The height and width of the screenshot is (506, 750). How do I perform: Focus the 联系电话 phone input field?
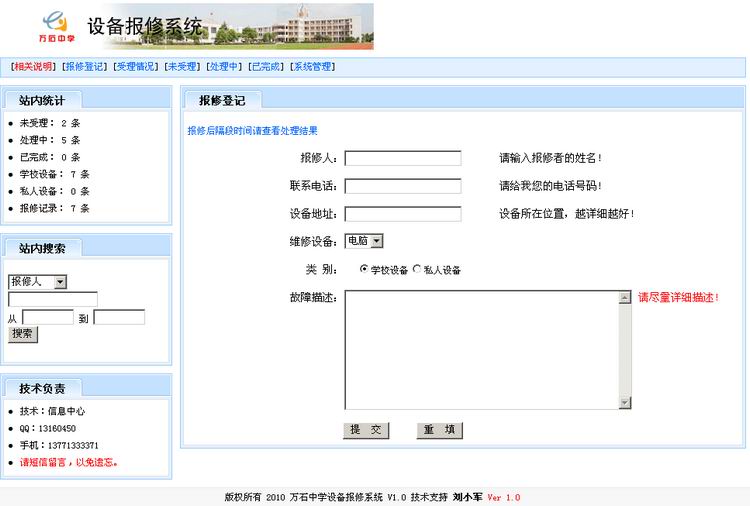tap(403, 186)
